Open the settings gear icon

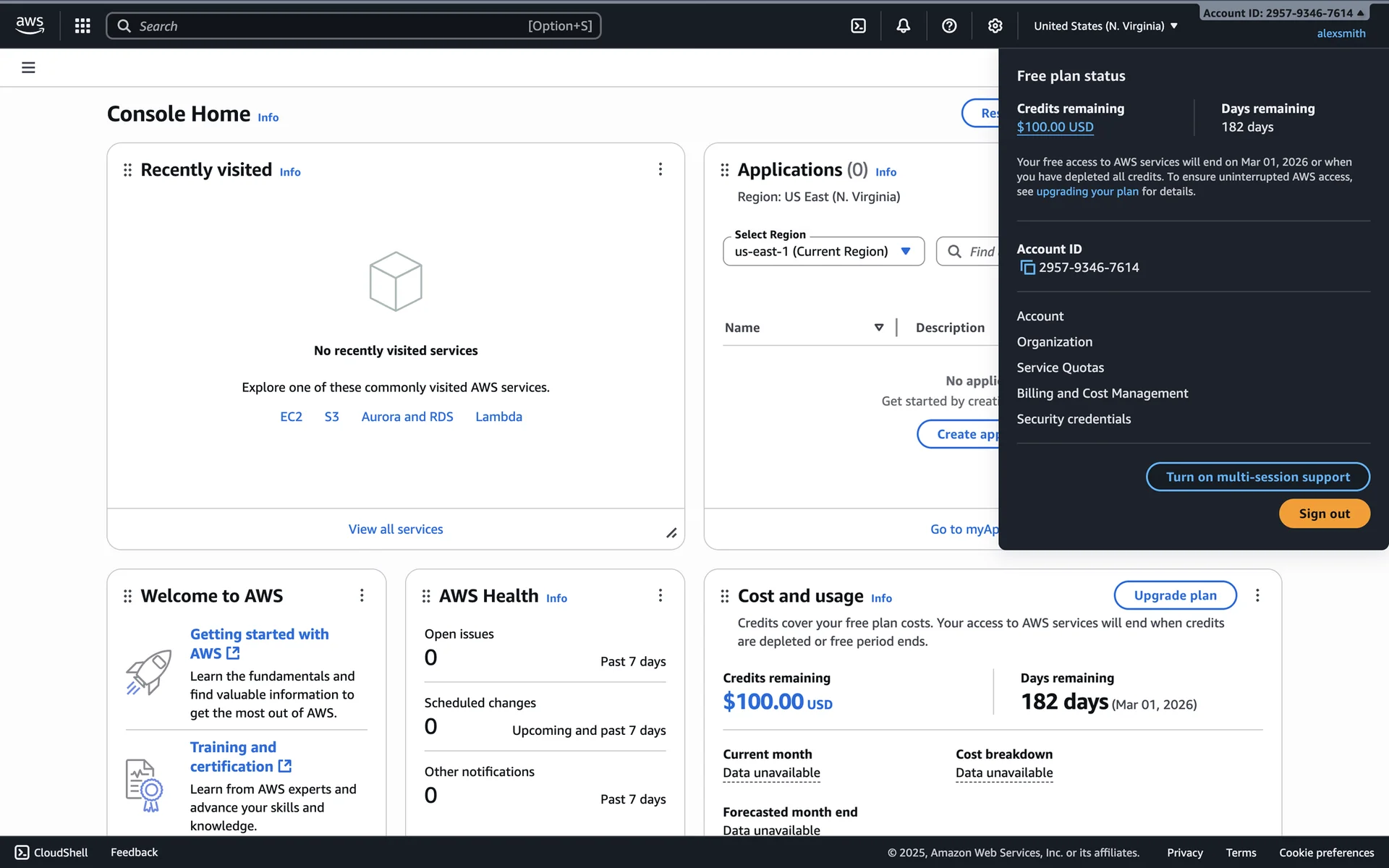click(x=995, y=26)
